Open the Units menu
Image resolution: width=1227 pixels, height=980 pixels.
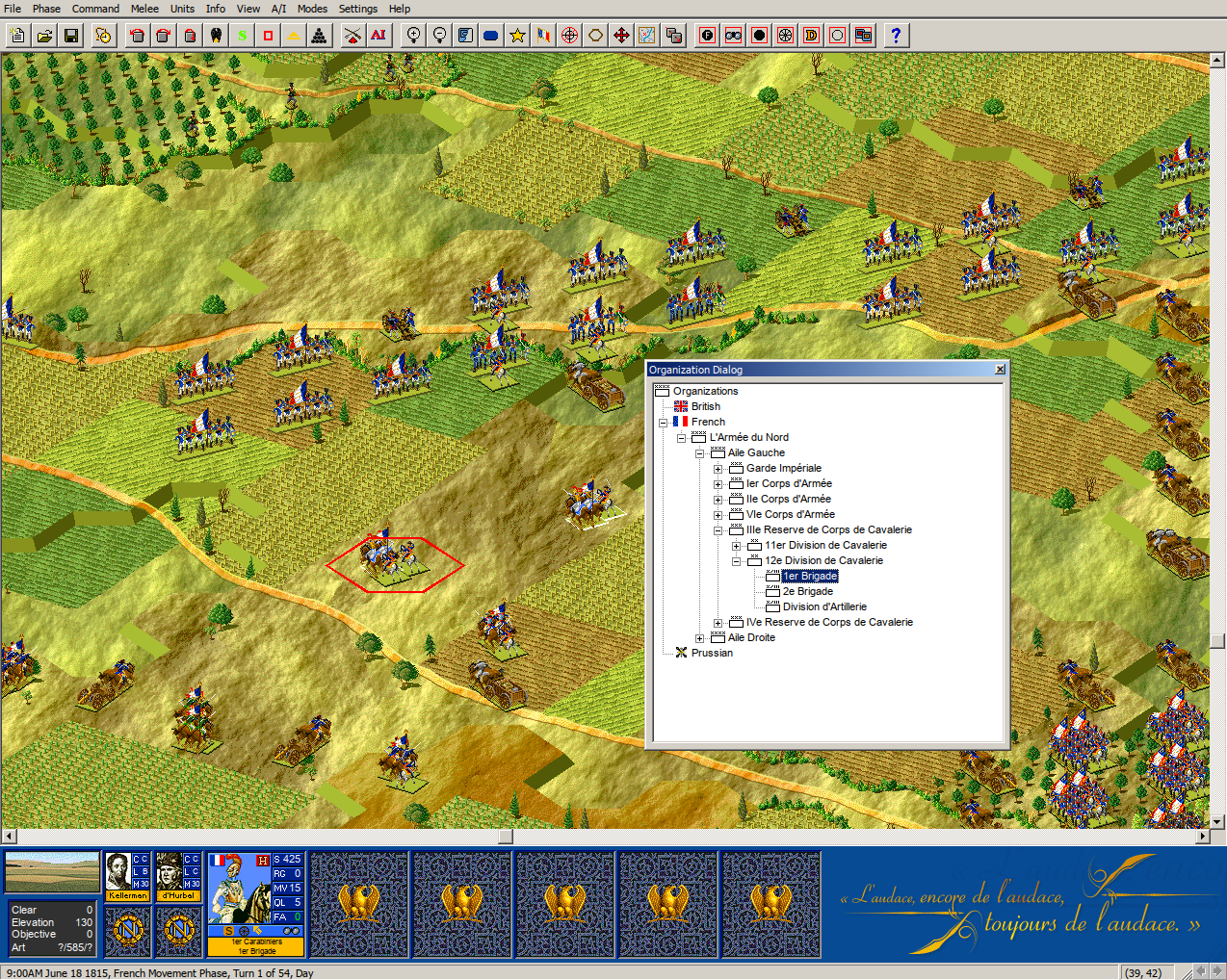182,9
